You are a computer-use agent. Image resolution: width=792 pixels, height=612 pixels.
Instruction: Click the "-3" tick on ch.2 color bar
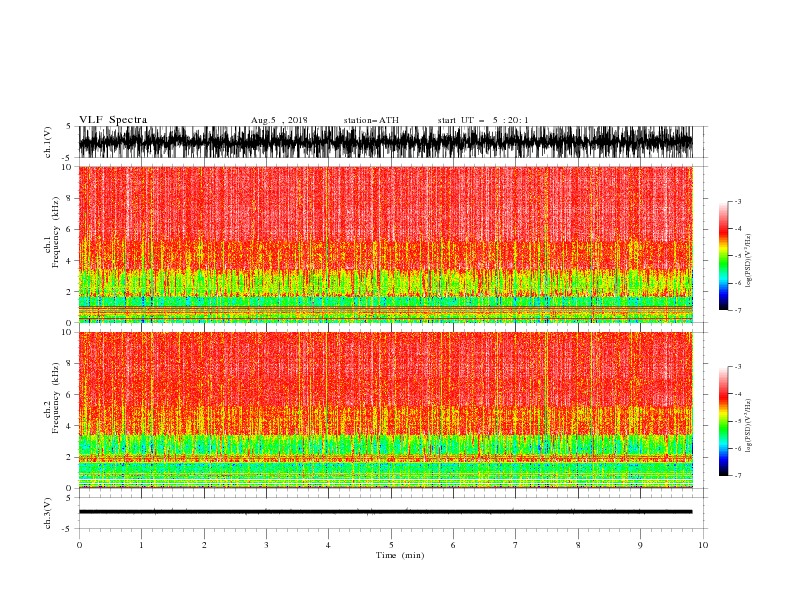click(x=738, y=367)
